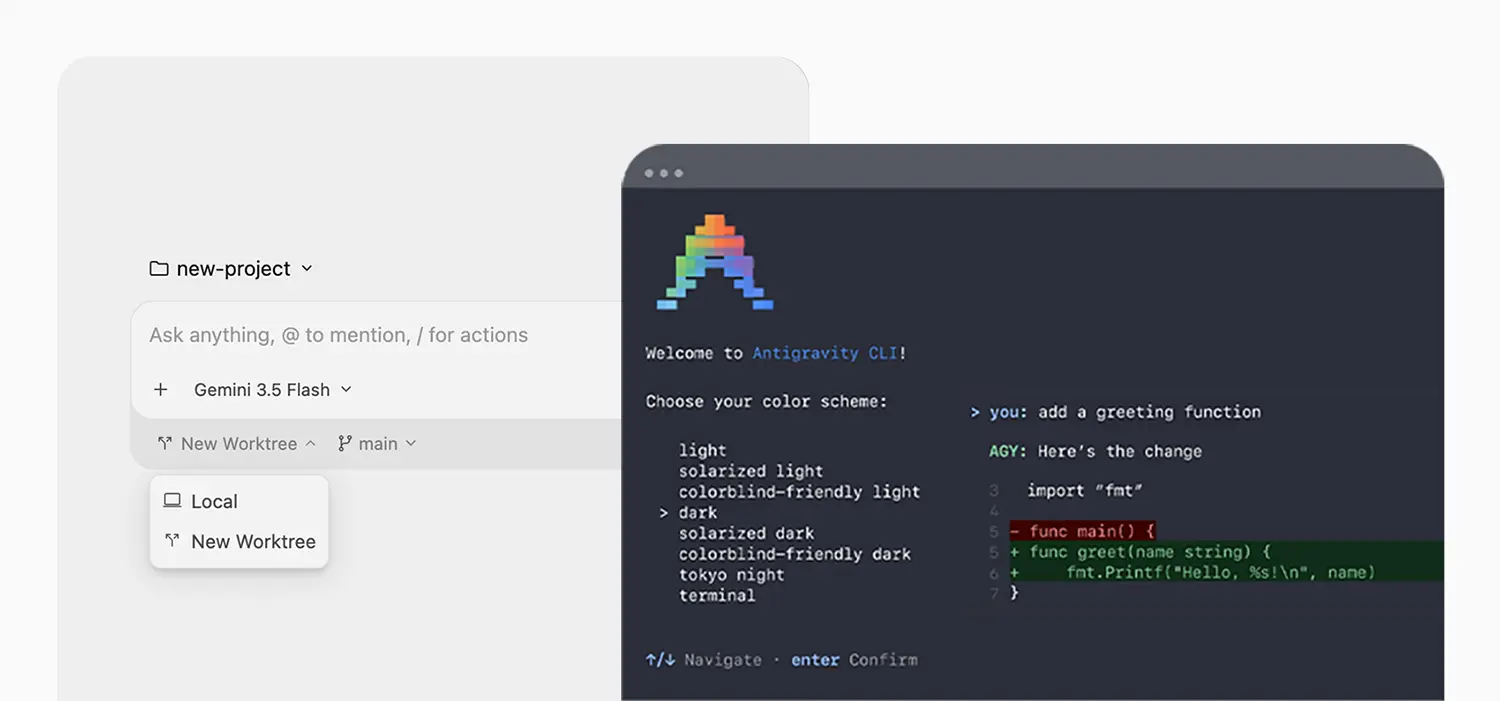Click the plus icon to add attachment
This screenshot has height=701, width=1500.
[160, 390]
